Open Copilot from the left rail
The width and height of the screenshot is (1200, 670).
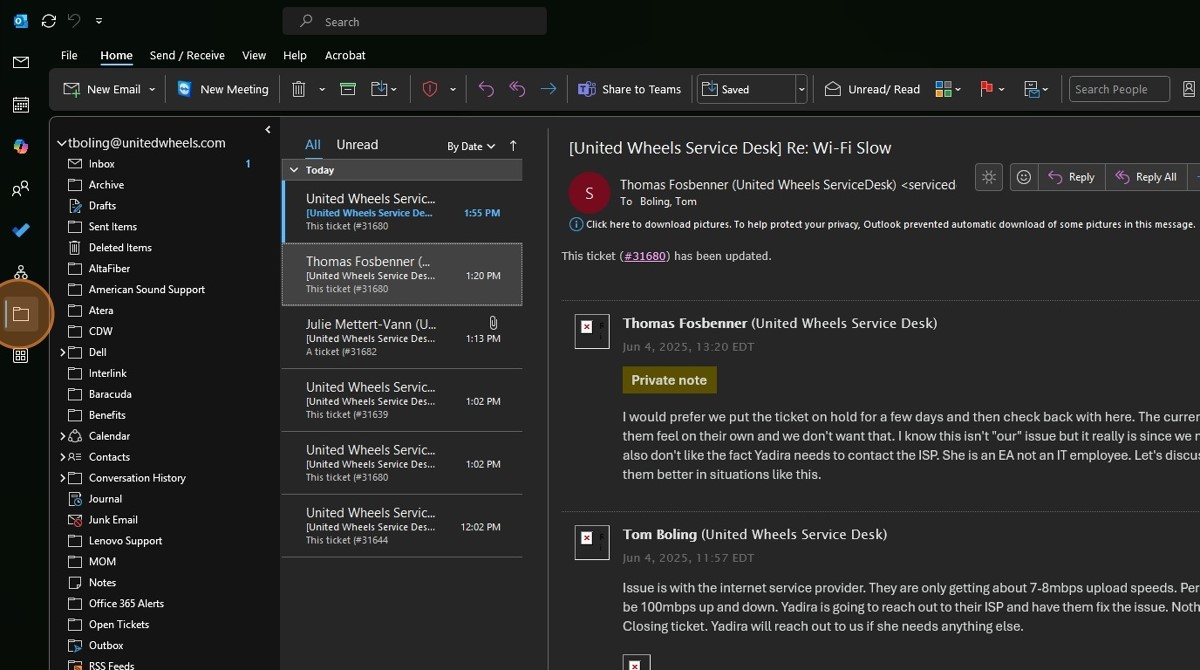pos(20,147)
